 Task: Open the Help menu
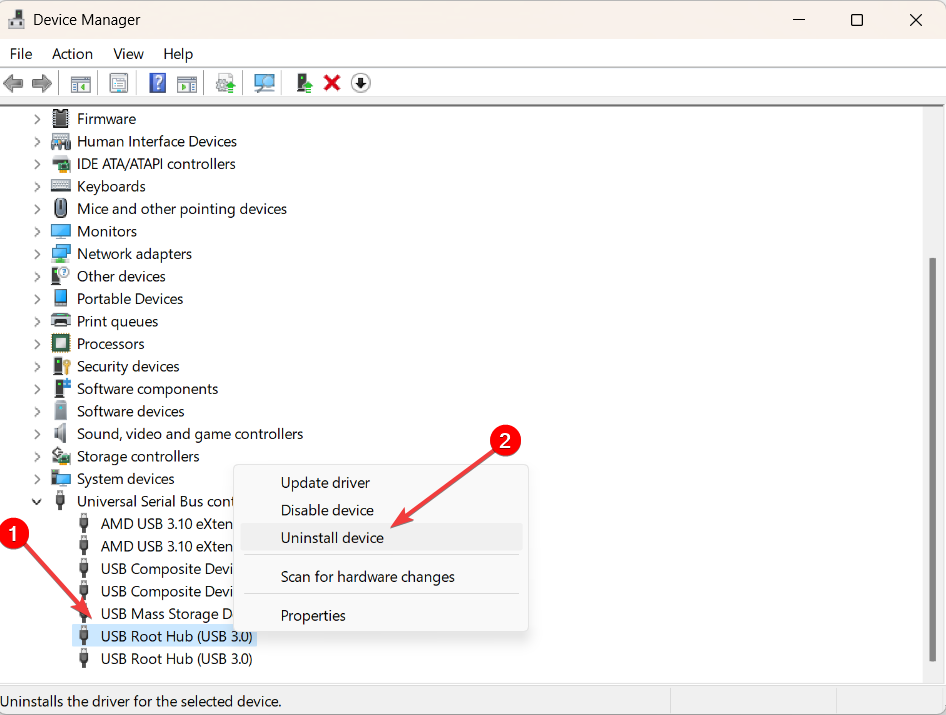178,54
